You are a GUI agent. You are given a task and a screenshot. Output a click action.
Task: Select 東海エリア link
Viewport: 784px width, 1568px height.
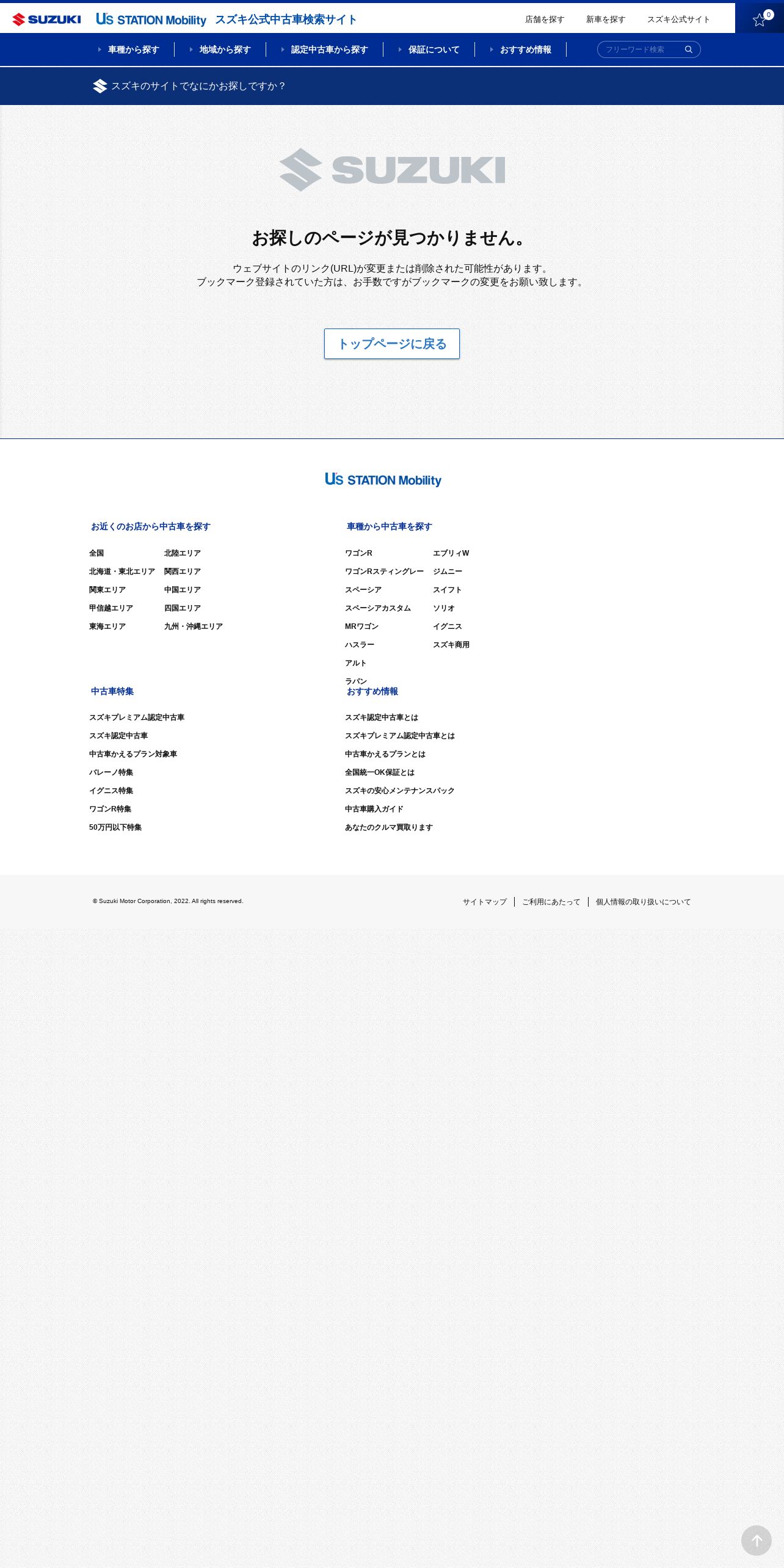tap(107, 626)
